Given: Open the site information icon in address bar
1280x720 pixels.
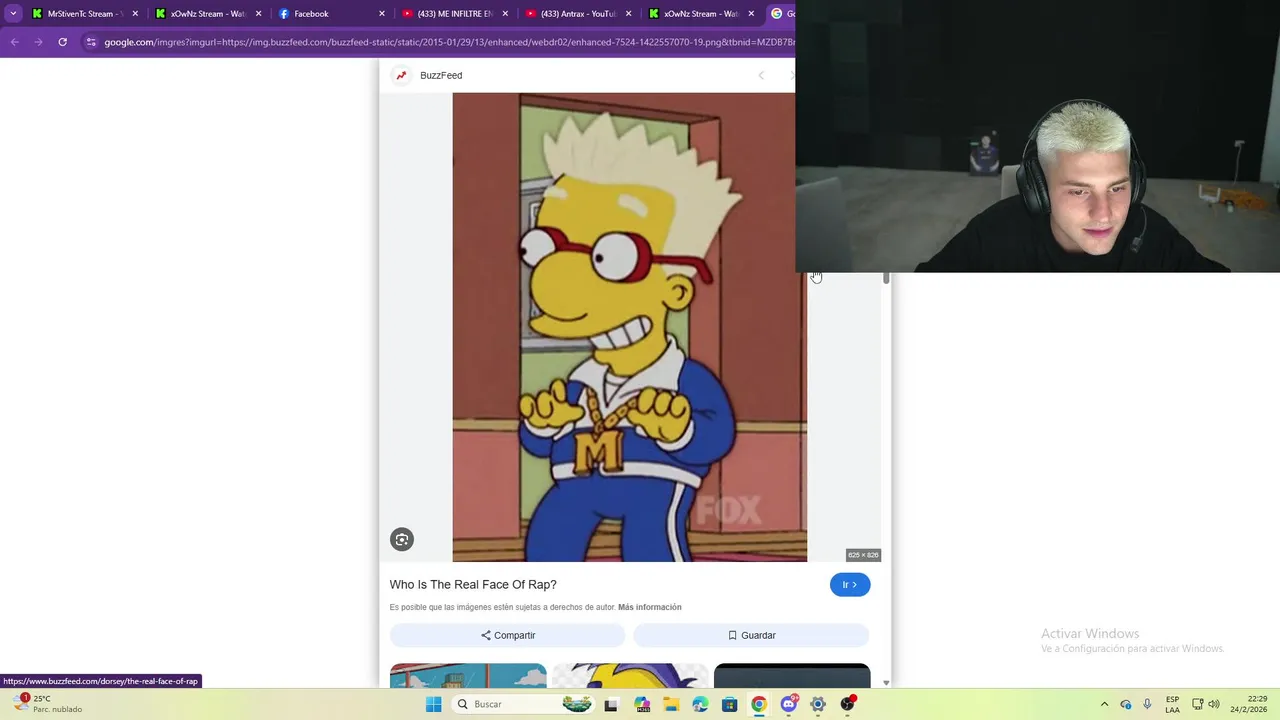Looking at the screenshot, I should [91, 42].
